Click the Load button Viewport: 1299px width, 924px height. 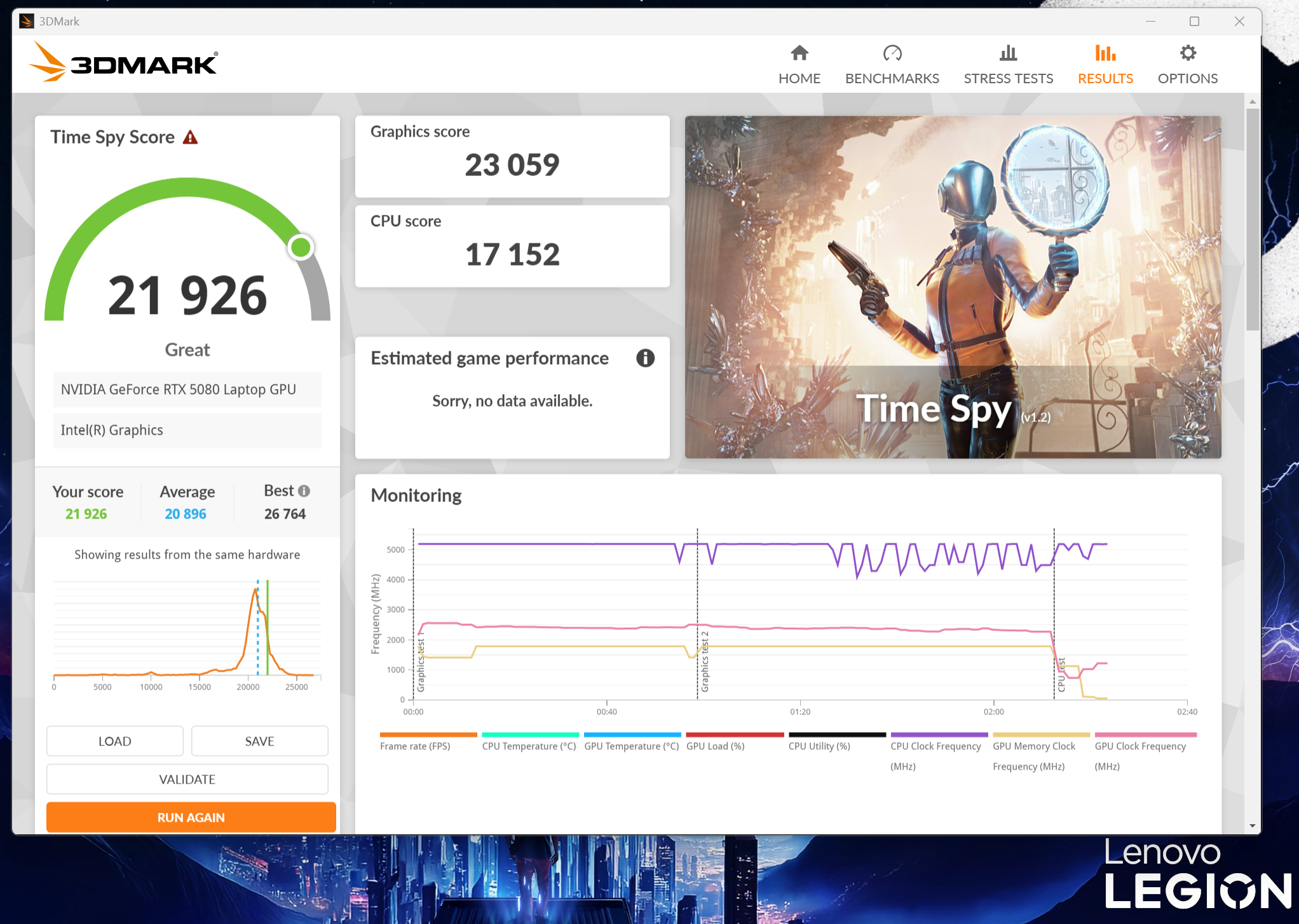click(115, 741)
